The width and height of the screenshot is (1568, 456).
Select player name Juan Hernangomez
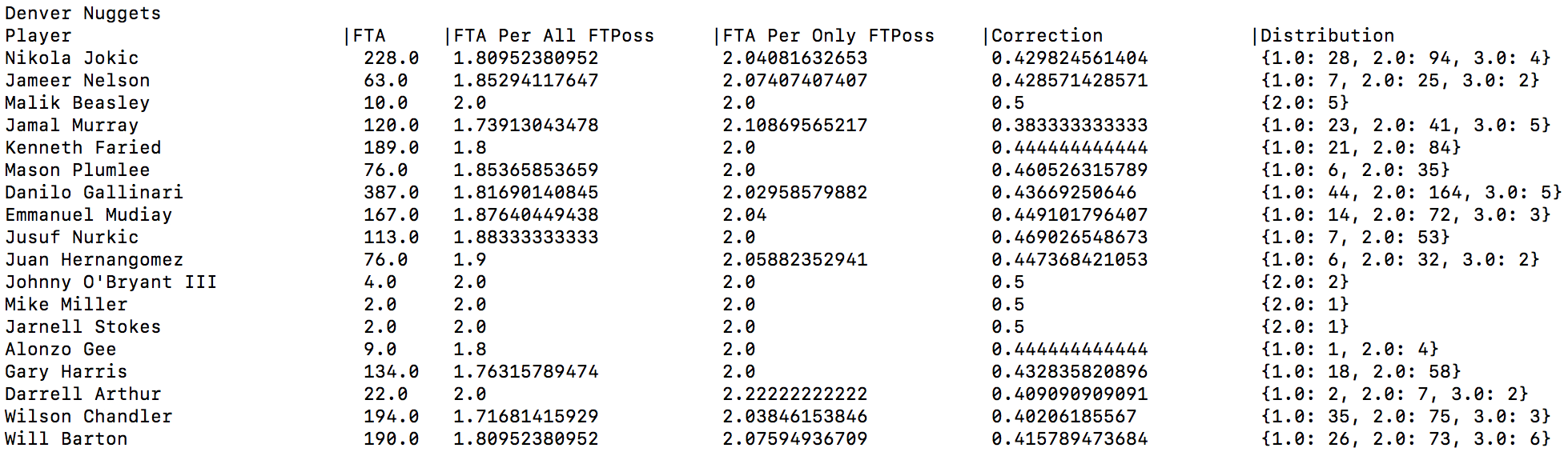coord(94,260)
